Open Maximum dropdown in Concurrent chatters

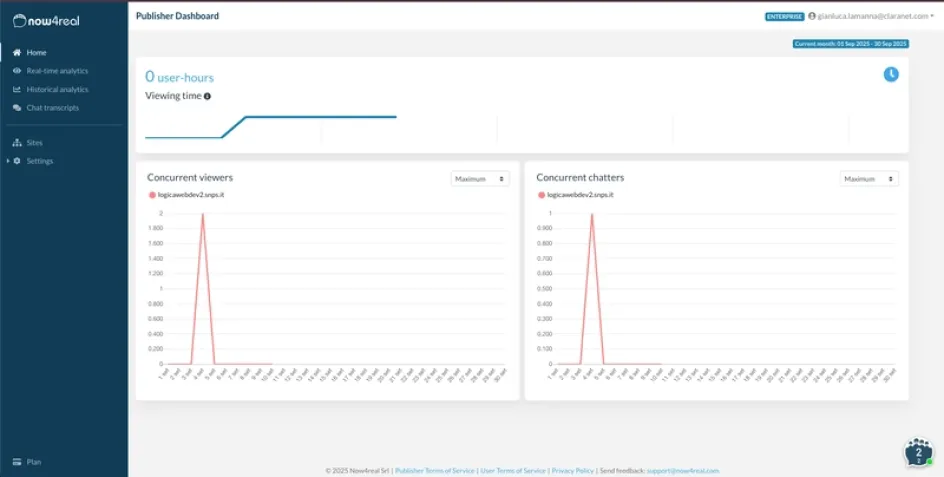(x=869, y=179)
